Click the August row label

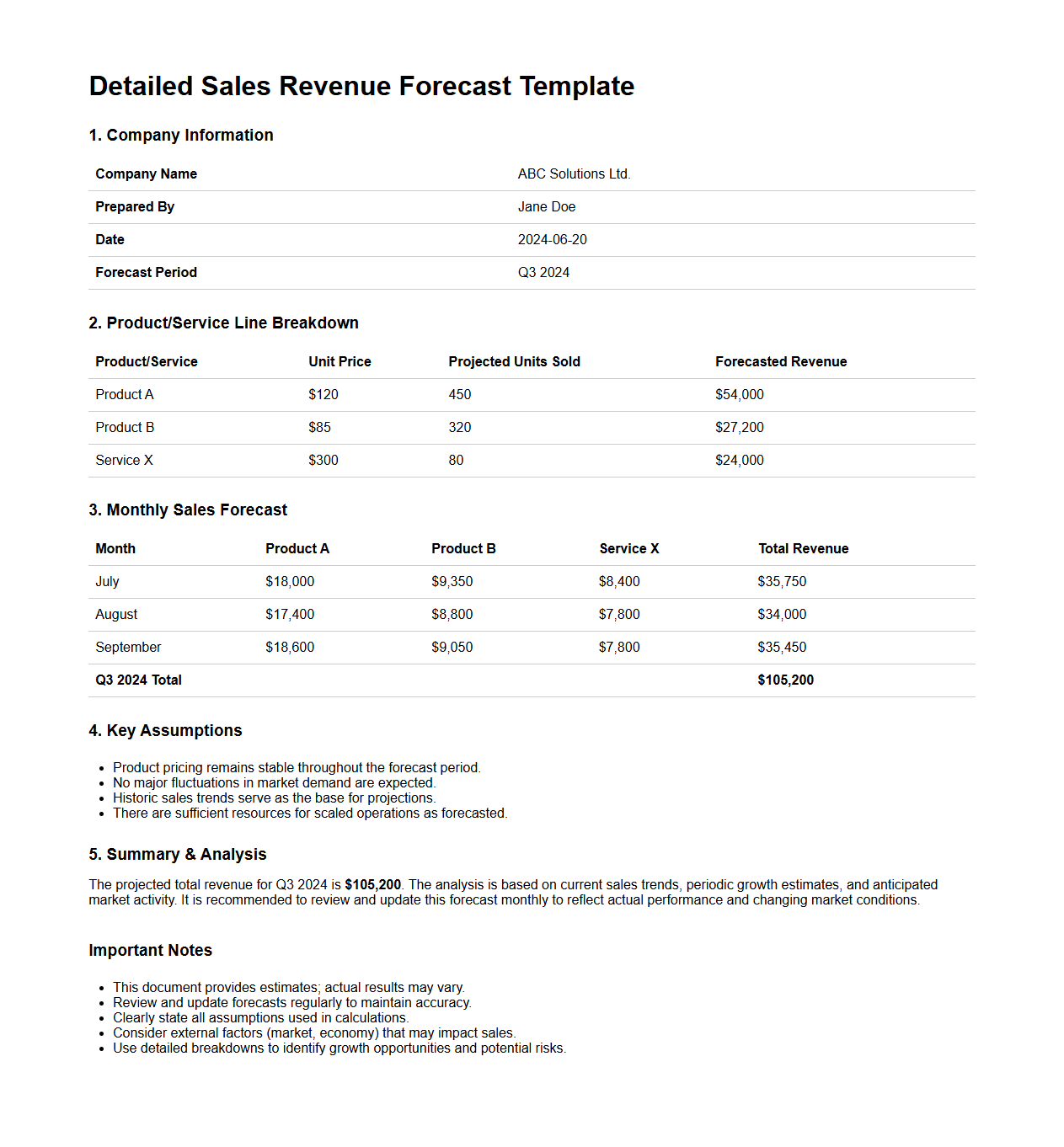click(x=116, y=614)
